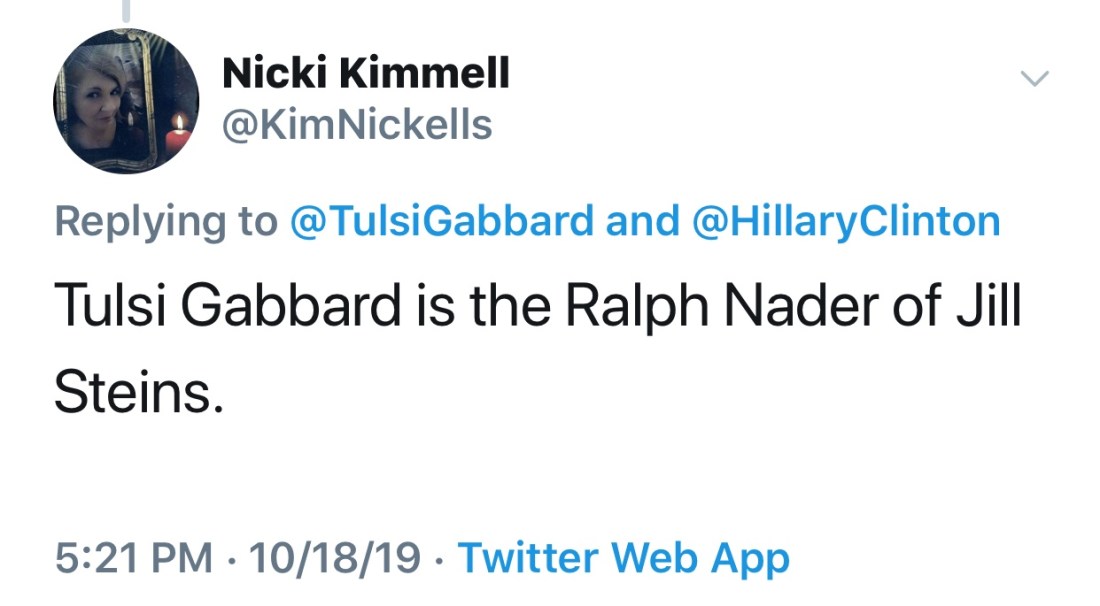Image resolution: width=1100 pixels, height=606 pixels.
Task: Select the 10/18/19 date
Action: coord(336,558)
